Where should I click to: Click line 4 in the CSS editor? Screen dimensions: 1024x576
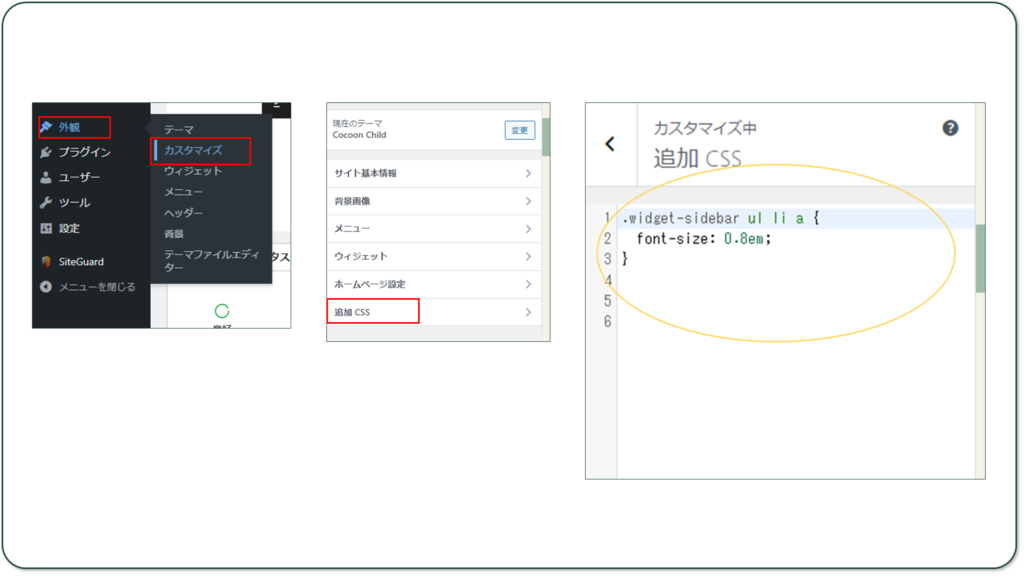pyautogui.click(x=700, y=280)
